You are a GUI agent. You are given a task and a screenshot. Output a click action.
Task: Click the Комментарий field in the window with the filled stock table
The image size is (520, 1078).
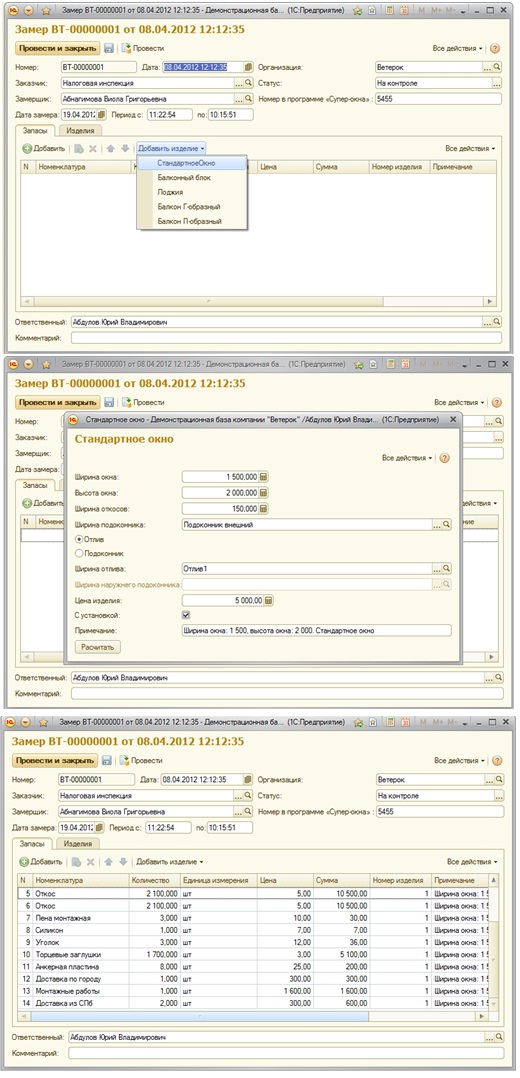285,1053
